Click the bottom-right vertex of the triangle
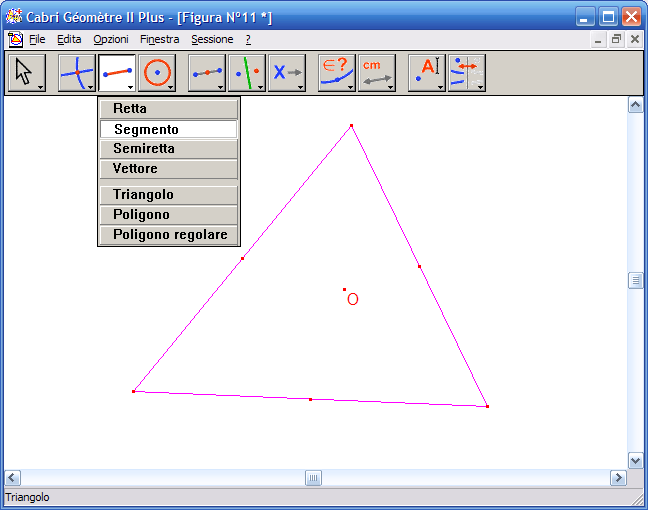The width and height of the screenshot is (648, 510). click(x=488, y=407)
